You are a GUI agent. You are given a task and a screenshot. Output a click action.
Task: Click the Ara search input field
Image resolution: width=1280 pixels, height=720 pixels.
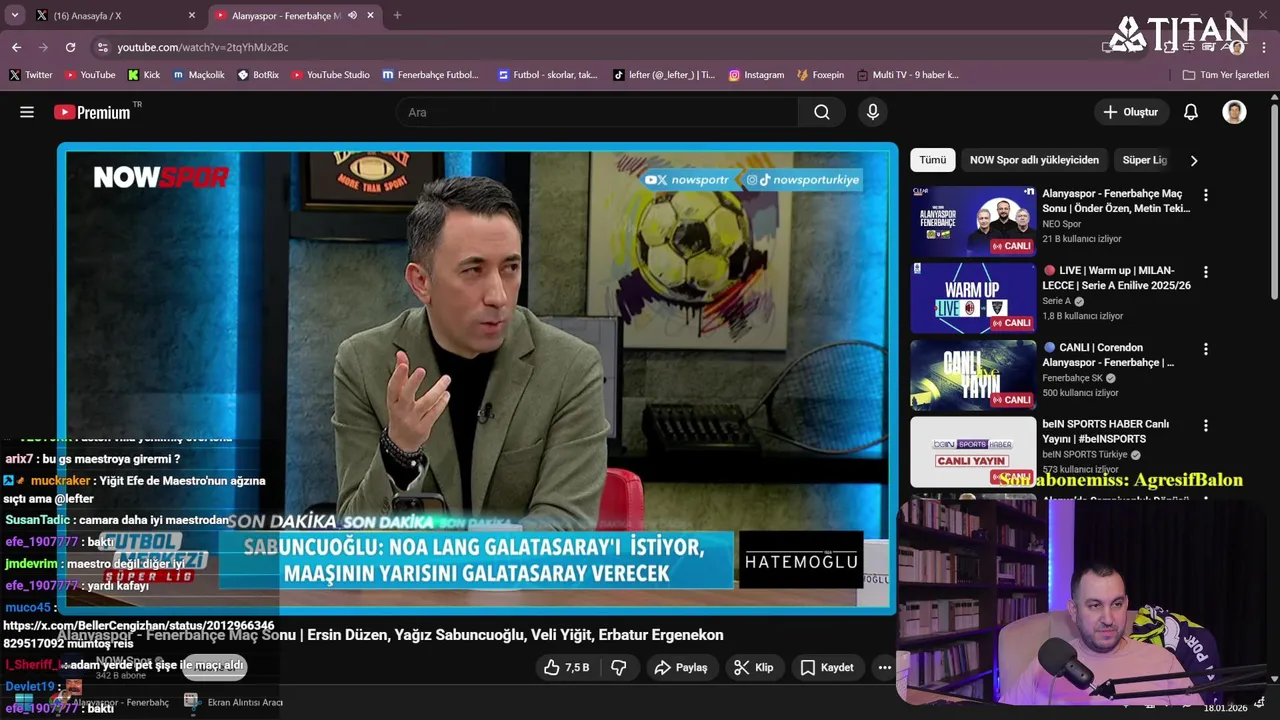tap(597, 112)
